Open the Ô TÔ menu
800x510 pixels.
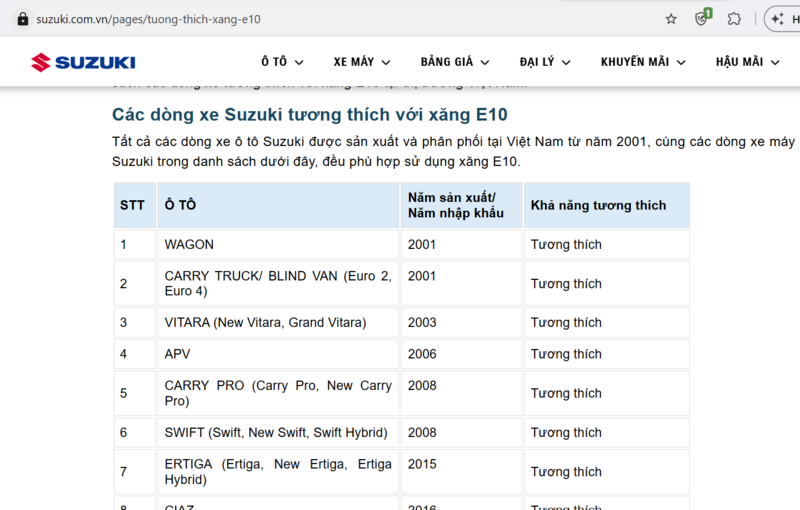pos(282,62)
